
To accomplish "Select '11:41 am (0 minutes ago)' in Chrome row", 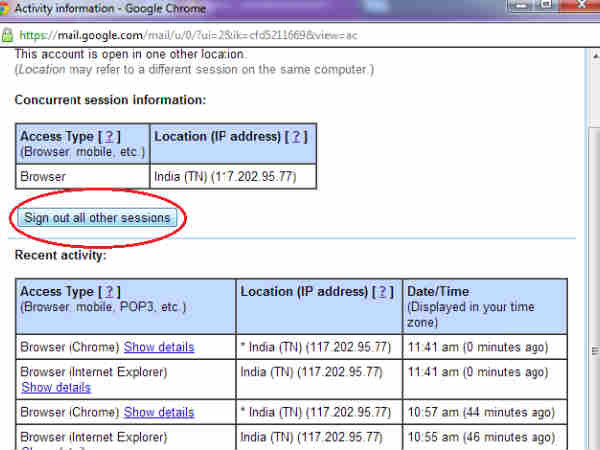I will point(485,347).
